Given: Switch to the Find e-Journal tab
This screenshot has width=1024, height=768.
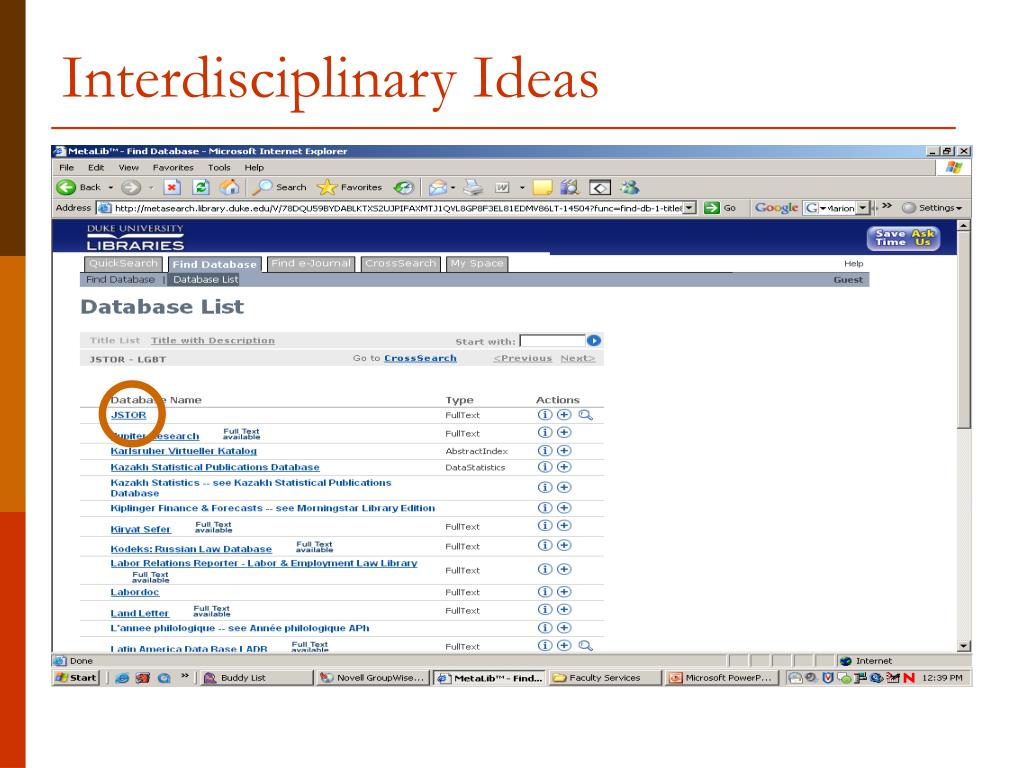Looking at the screenshot, I should (x=311, y=264).
